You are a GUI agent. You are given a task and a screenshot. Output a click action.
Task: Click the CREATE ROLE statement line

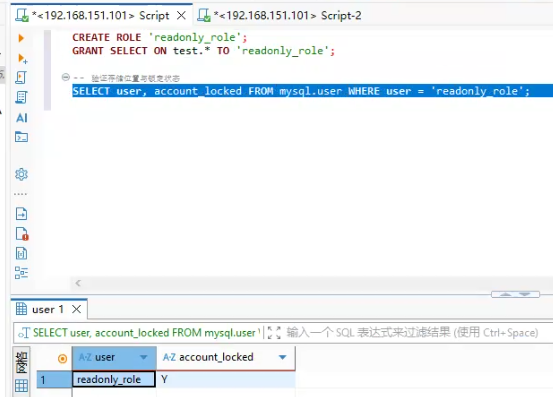click(x=160, y=37)
